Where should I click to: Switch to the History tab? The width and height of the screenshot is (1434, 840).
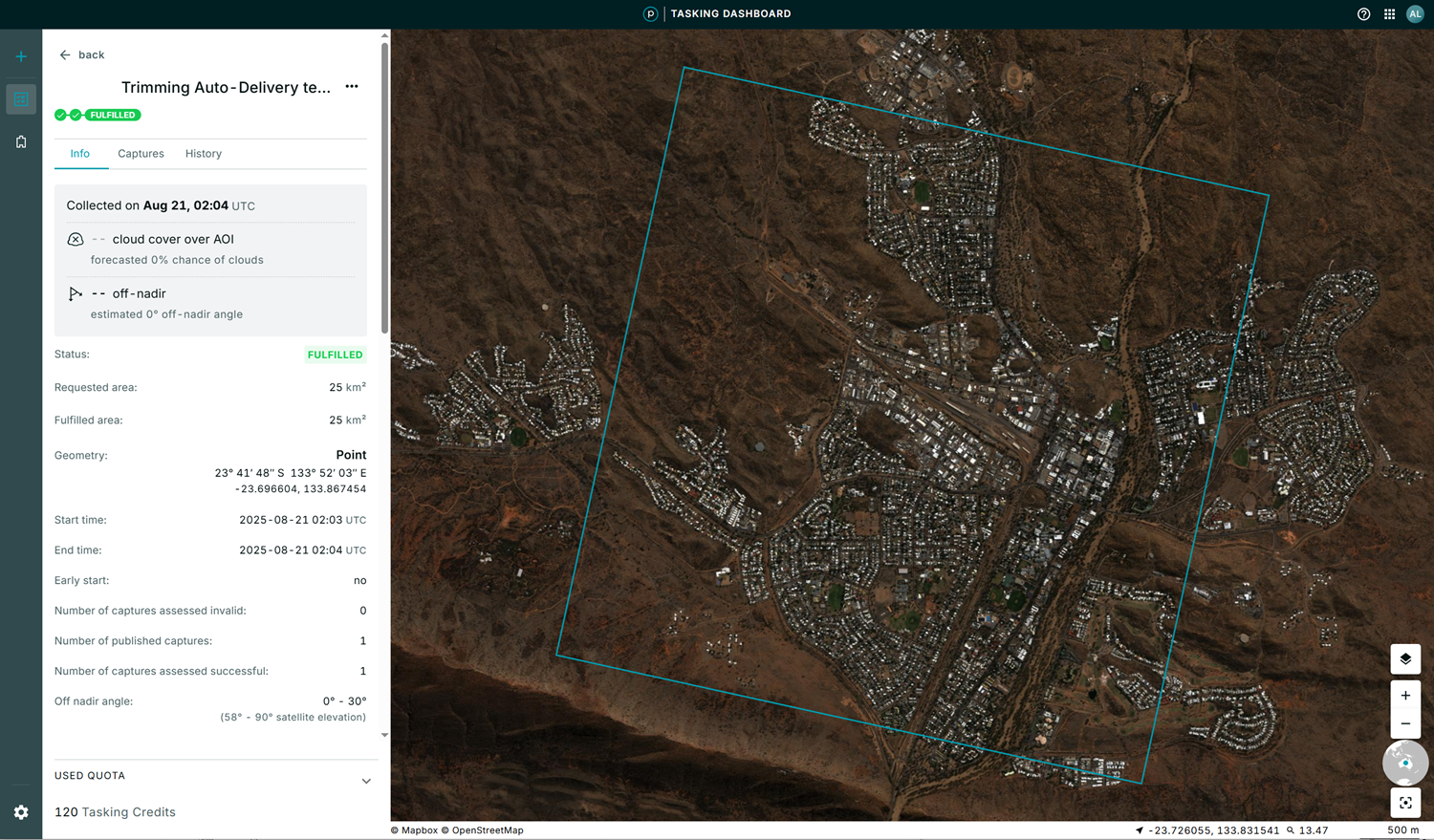204,154
